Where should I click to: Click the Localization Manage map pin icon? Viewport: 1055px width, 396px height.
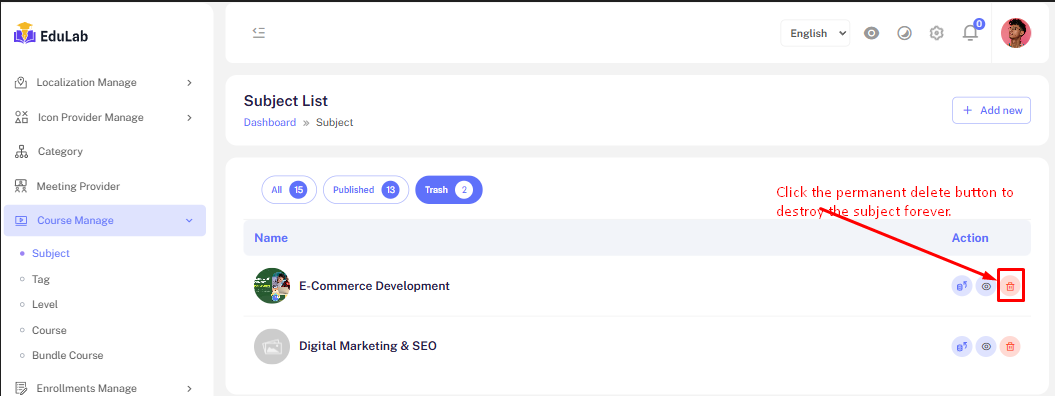tap(22, 83)
